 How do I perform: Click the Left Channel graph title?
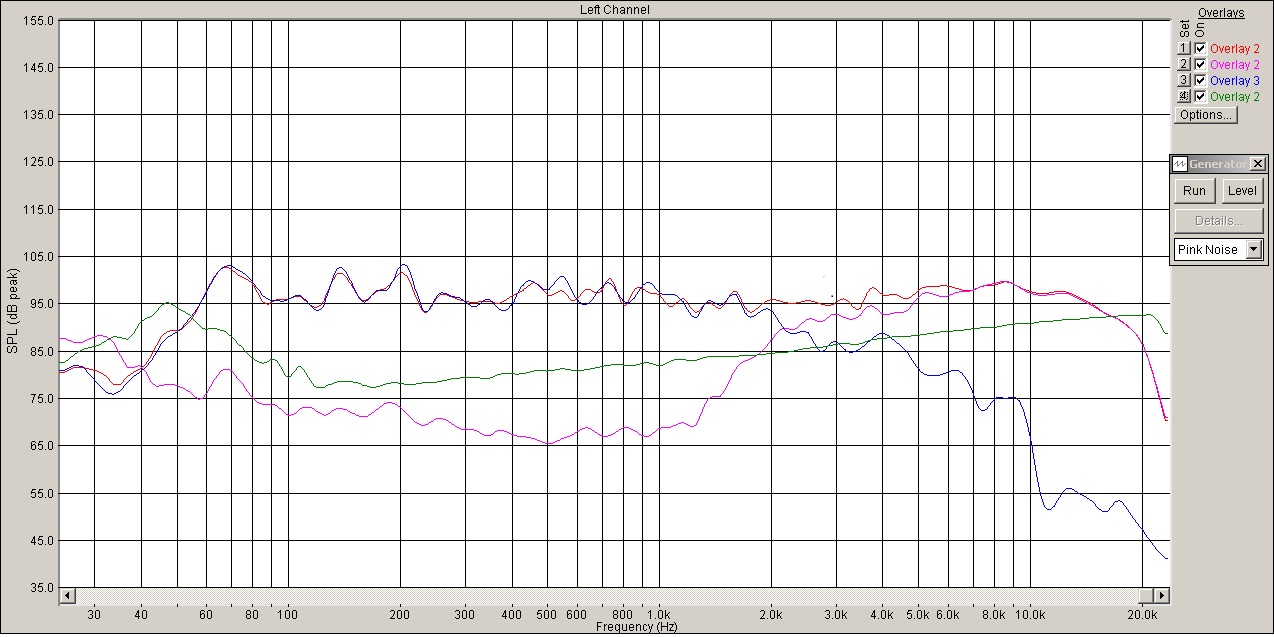pos(614,10)
